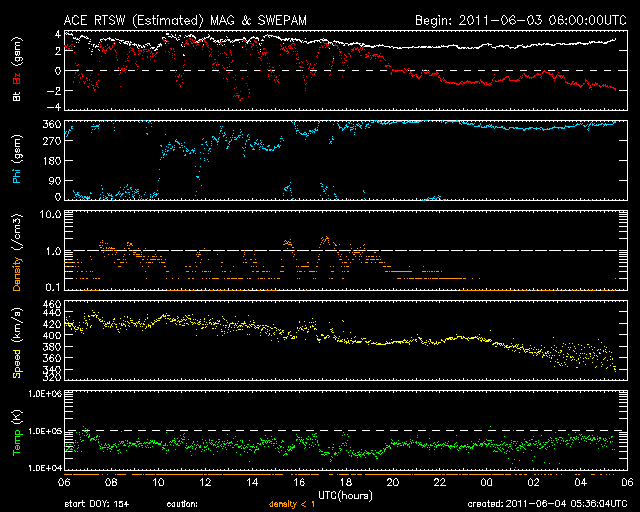Click the '10' hour tick label on time axis
This screenshot has height=512, width=640.
click(158, 483)
